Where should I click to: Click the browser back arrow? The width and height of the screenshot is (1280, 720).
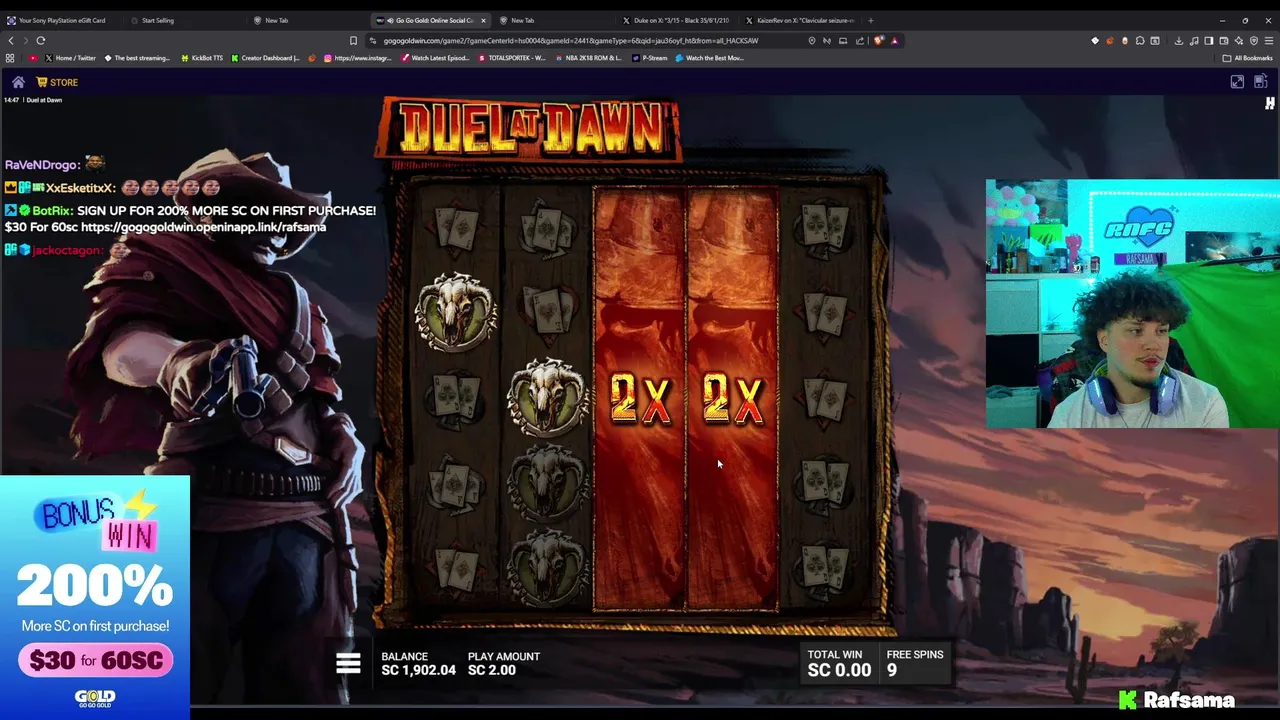click(x=11, y=40)
